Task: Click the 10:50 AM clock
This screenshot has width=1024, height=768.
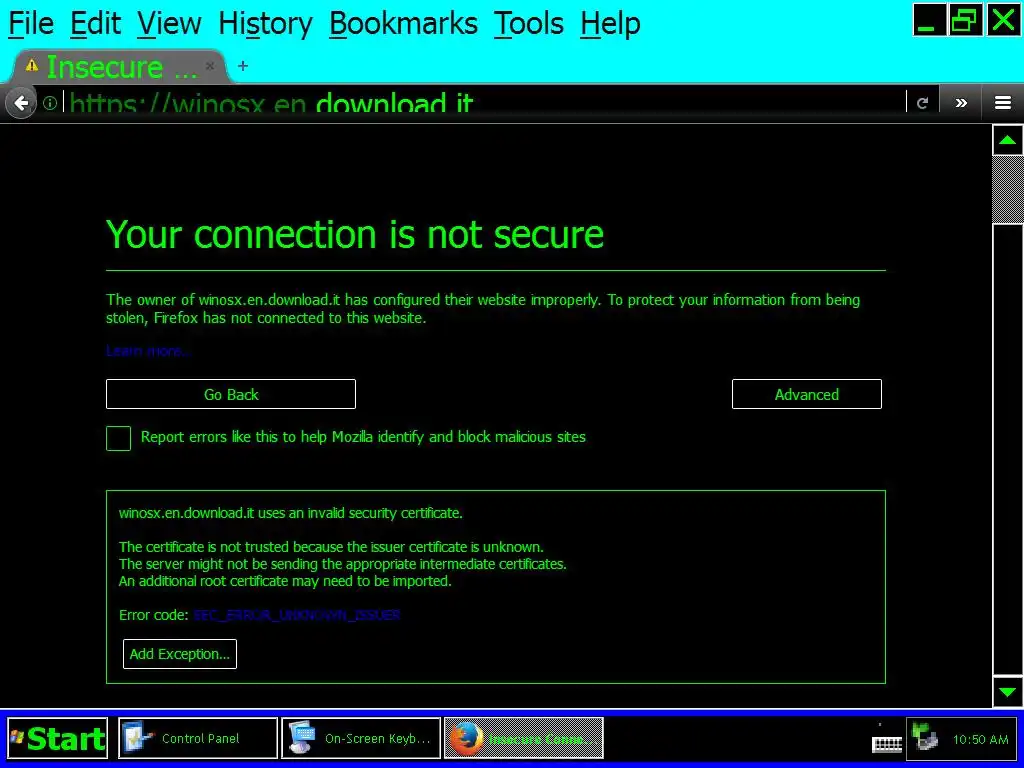Action: [x=980, y=740]
